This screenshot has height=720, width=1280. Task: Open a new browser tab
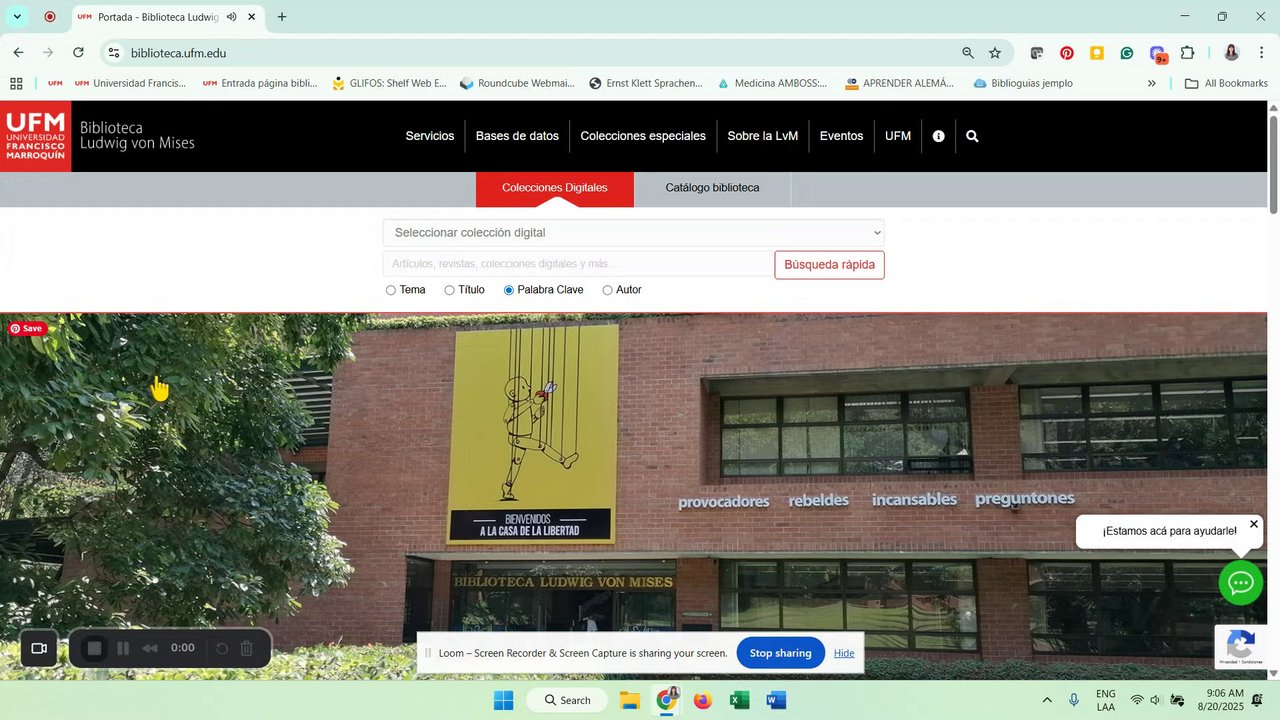pos(282,17)
